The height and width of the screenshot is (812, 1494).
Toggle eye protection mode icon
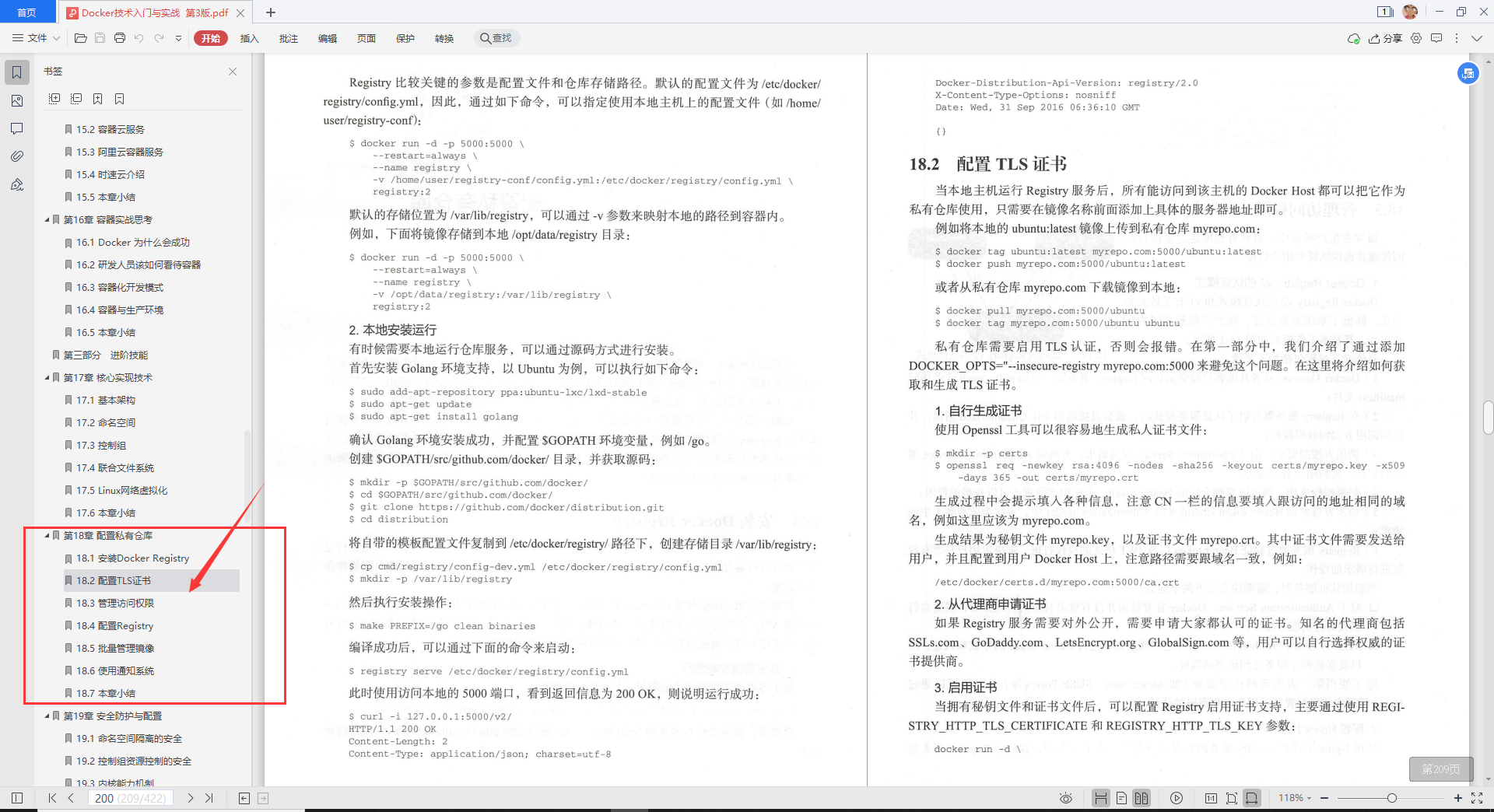point(1066,798)
